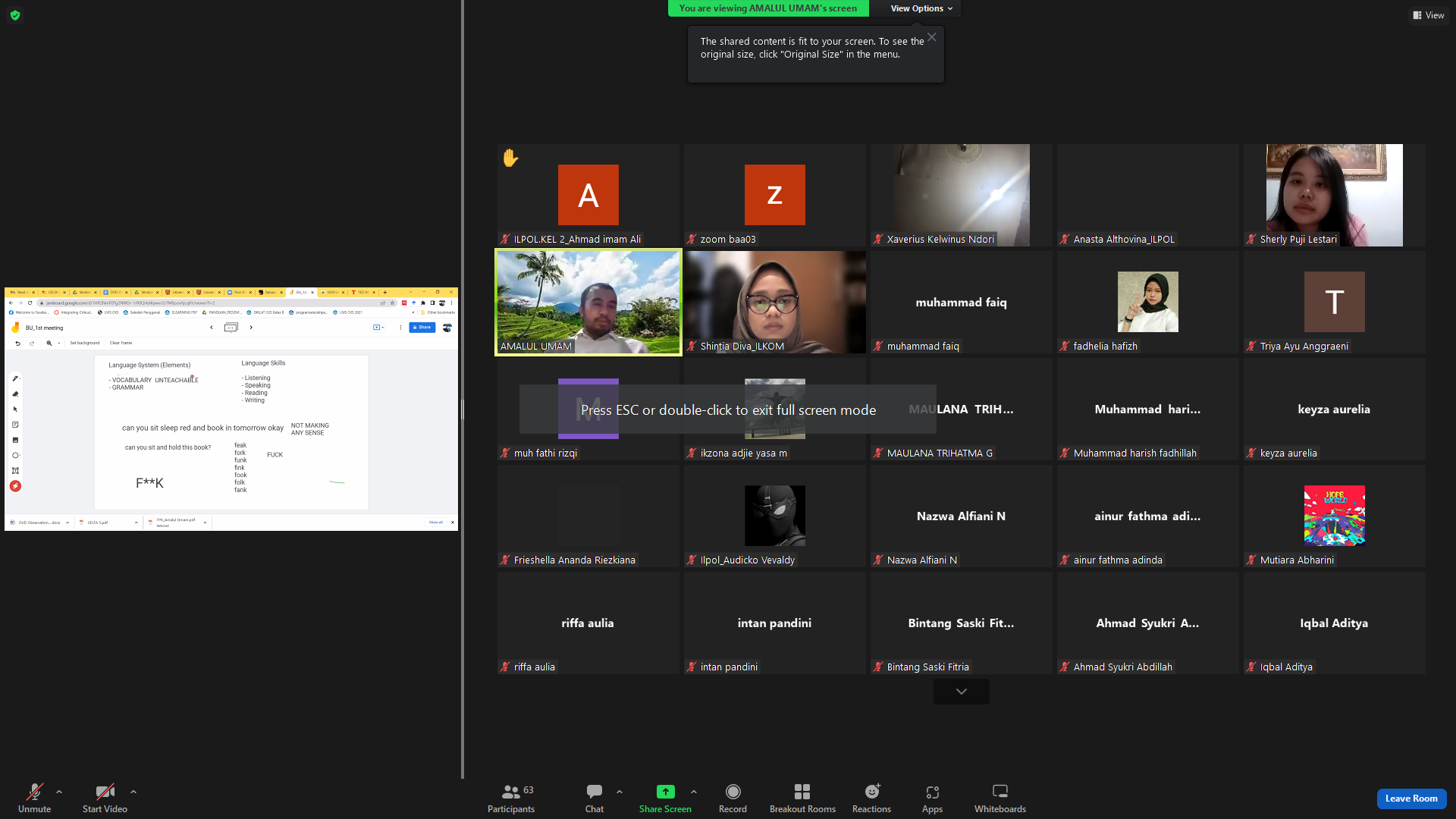Select Sherly Puji Lestari's video tile
The width and height of the screenshot is (1456, 819).
coord(1335,195)
